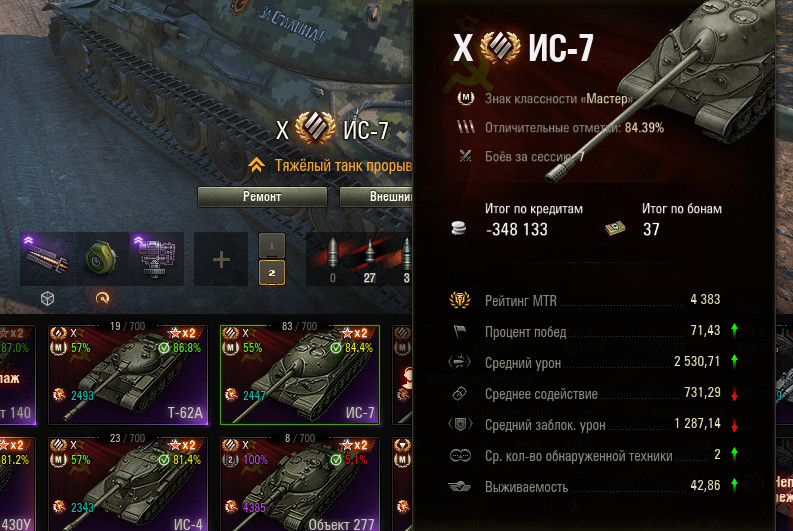
Task: Select the green optics equipment slot
Action: point(102,259)
